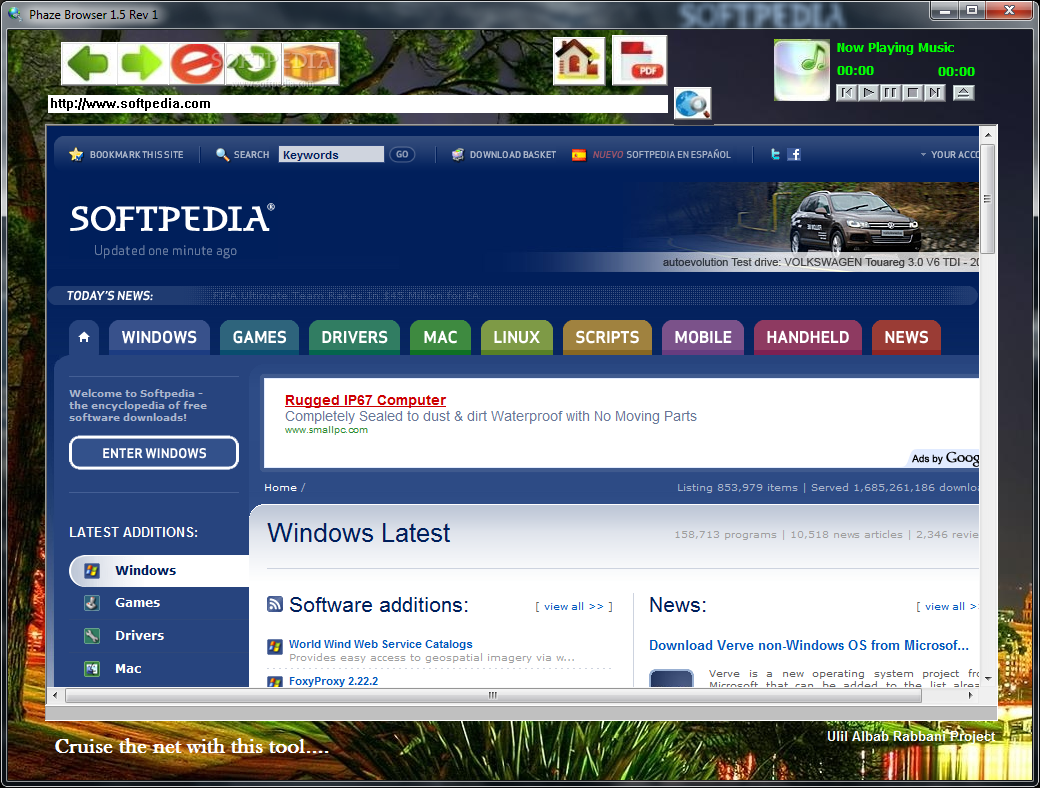Click the PDF document icon
This screenshot has height=788, width=1040.
[639, 61]
